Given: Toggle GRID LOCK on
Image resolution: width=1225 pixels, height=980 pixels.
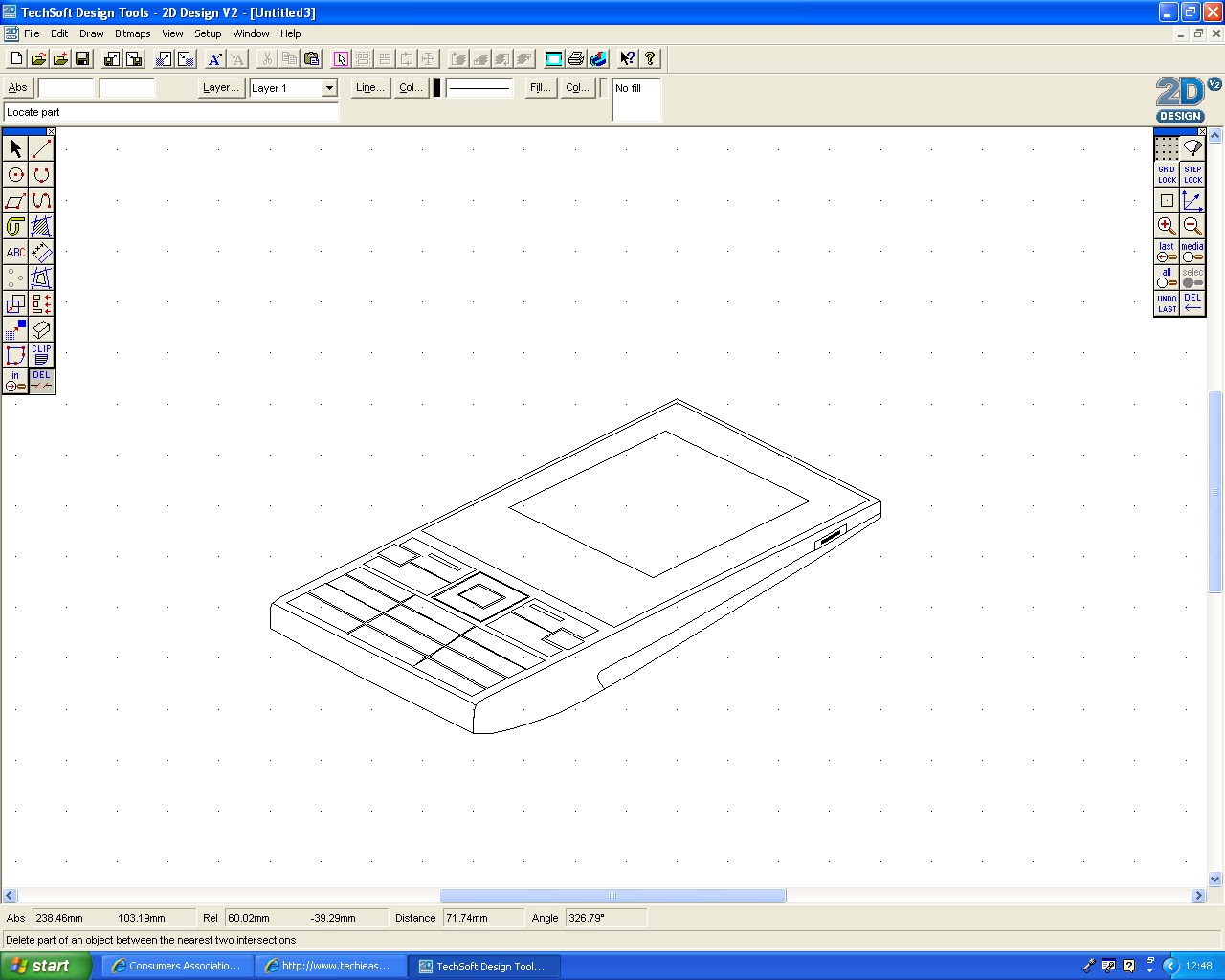Looking at the screenshot, I should click(1166, 174).
